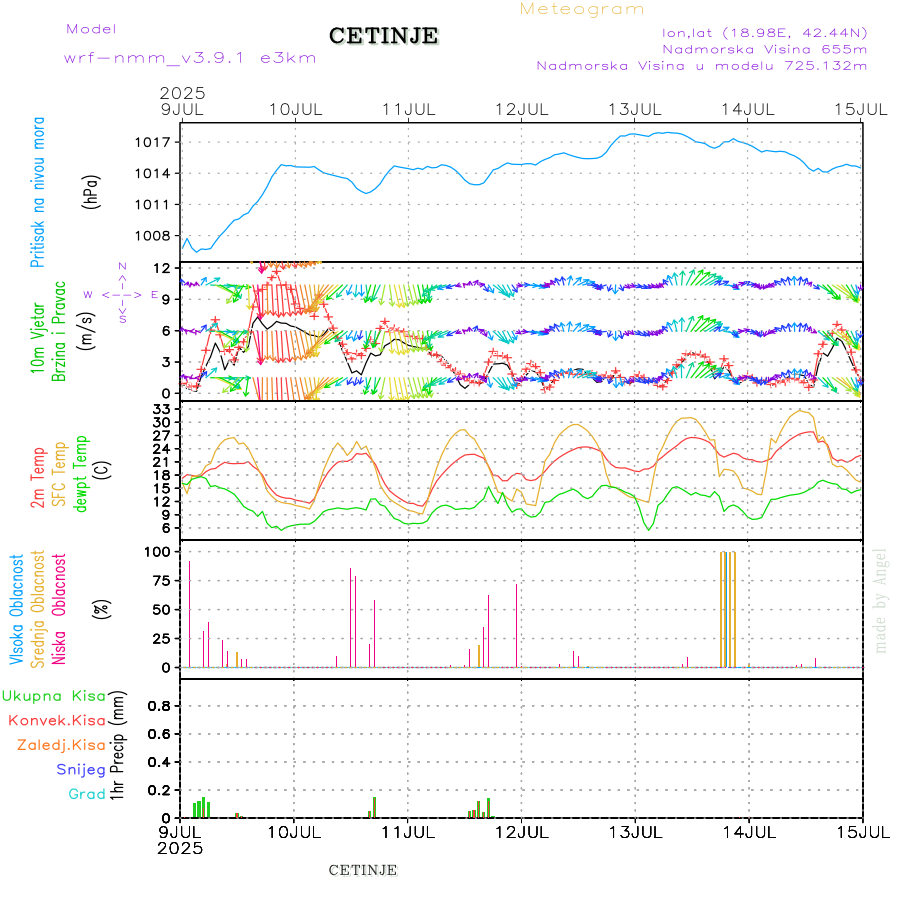Select the wrf-nmm_v3.9.1 e3km model text

[190, 57]
